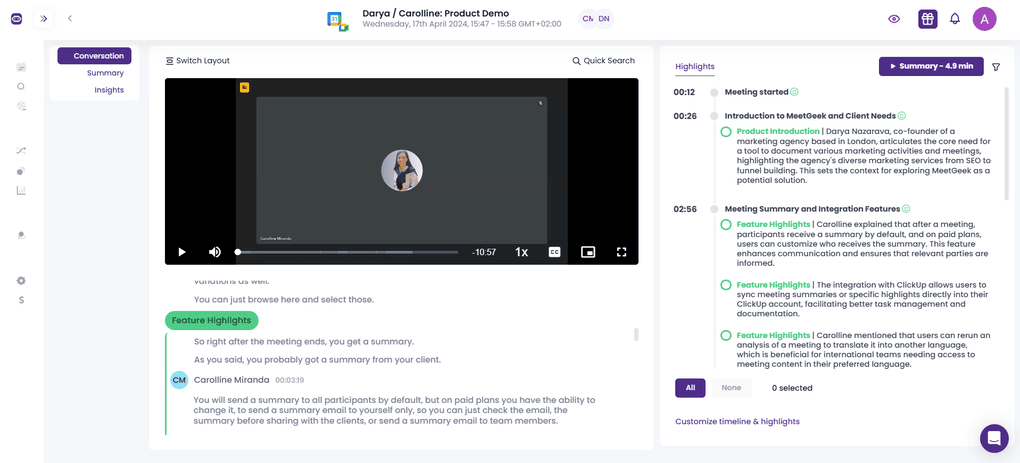
Task: Play the meeting video
Action: [x=182, y=252]
